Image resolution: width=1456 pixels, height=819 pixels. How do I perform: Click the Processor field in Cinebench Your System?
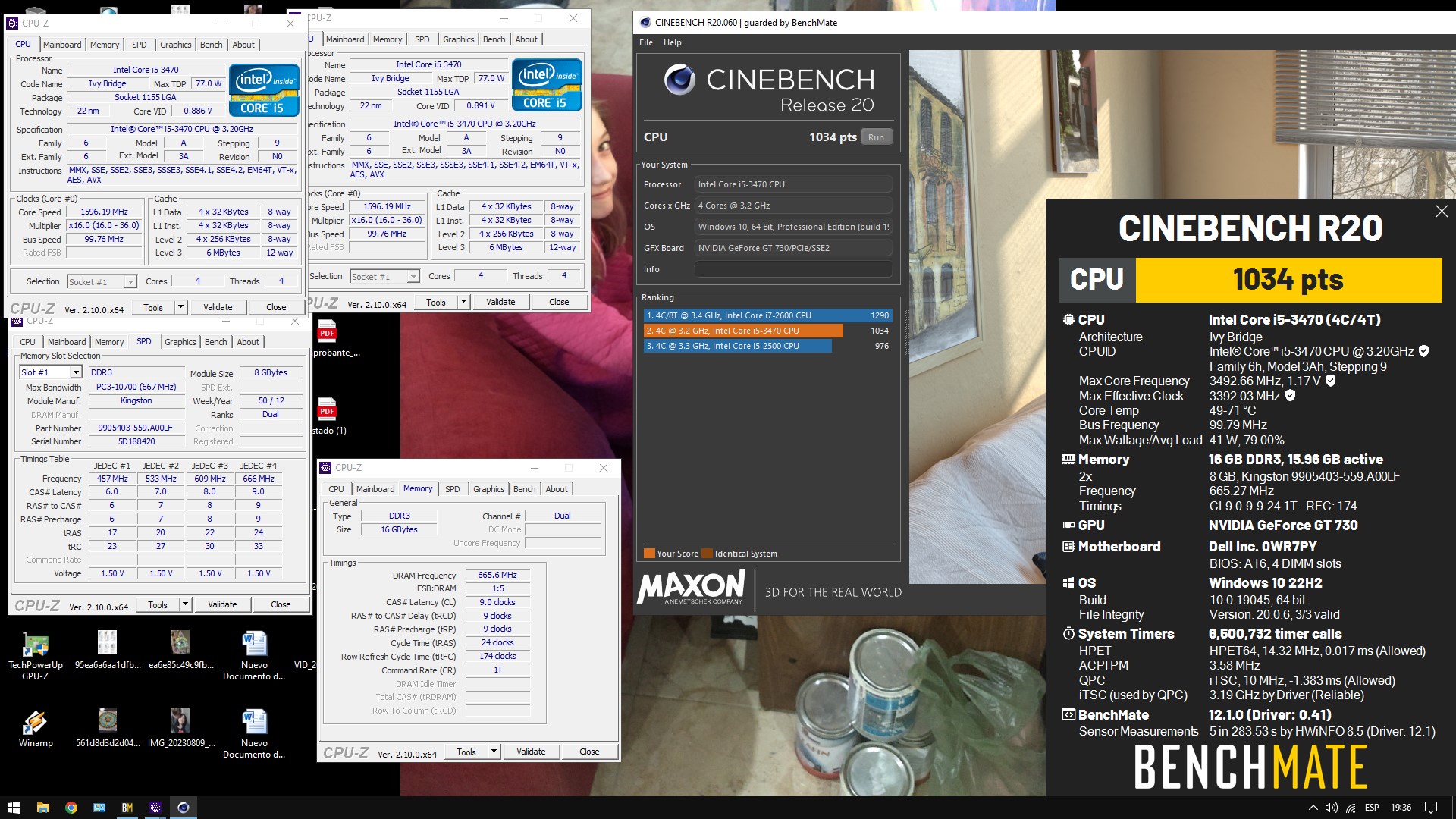(x=793, y=184)
